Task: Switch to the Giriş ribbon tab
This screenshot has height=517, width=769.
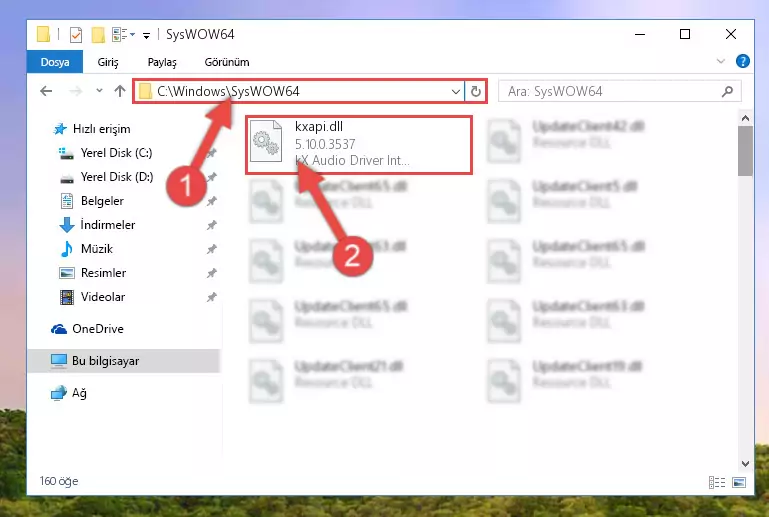Action: [x=108, y=62]
